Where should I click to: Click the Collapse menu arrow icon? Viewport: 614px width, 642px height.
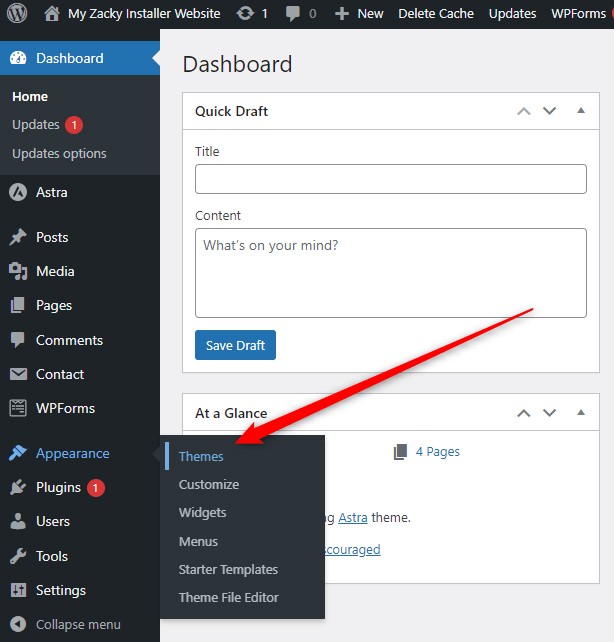[x=18, y=624]
